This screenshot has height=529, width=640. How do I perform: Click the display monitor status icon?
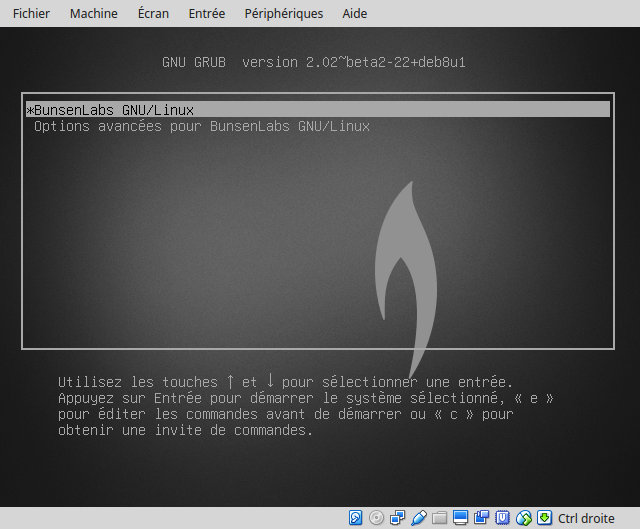(460, 518)
